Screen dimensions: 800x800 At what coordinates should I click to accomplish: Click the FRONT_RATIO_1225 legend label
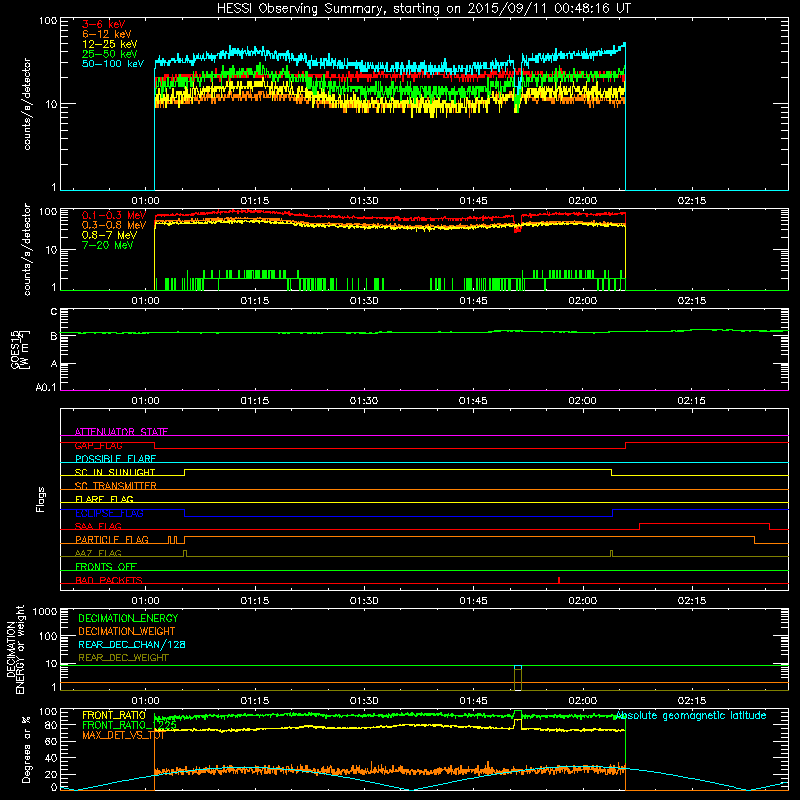pyautogui.click(x=129, y=725)
